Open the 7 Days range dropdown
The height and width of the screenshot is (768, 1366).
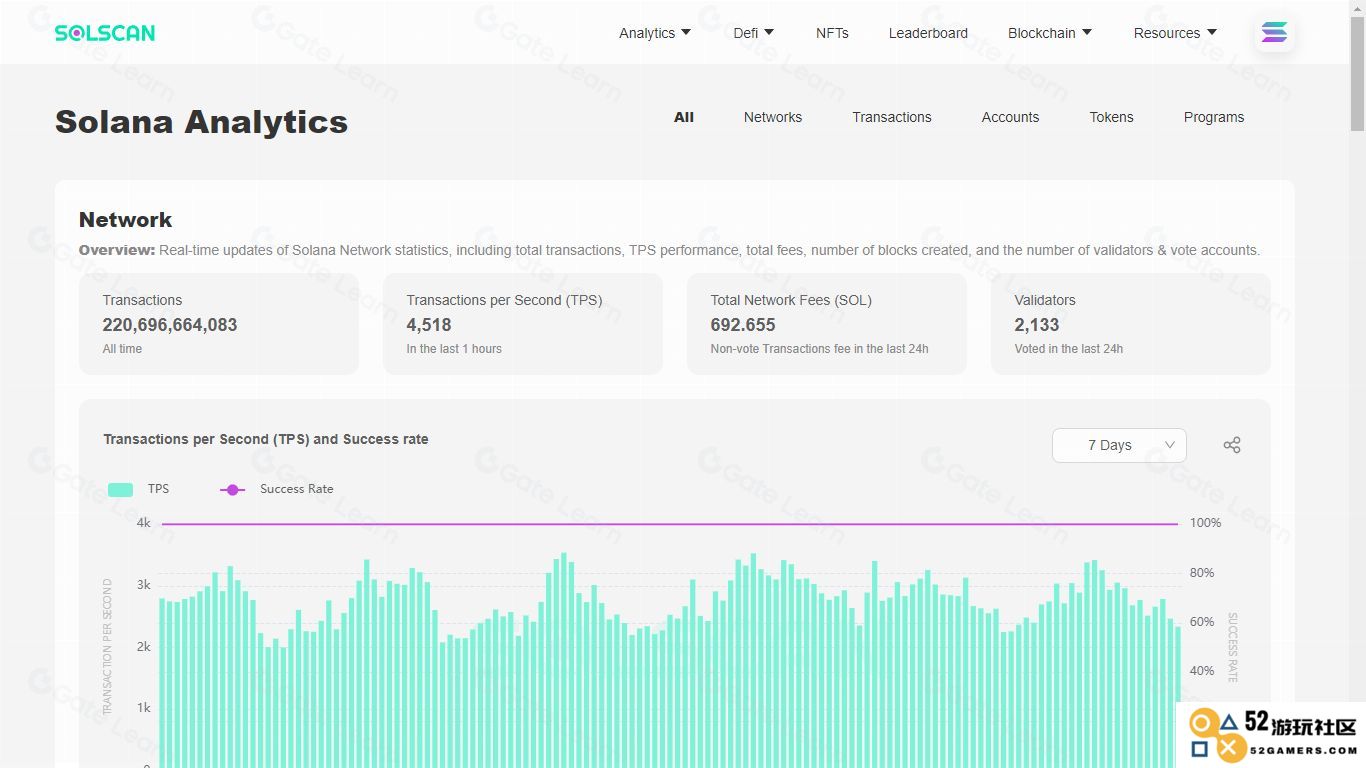[1119, 445]
